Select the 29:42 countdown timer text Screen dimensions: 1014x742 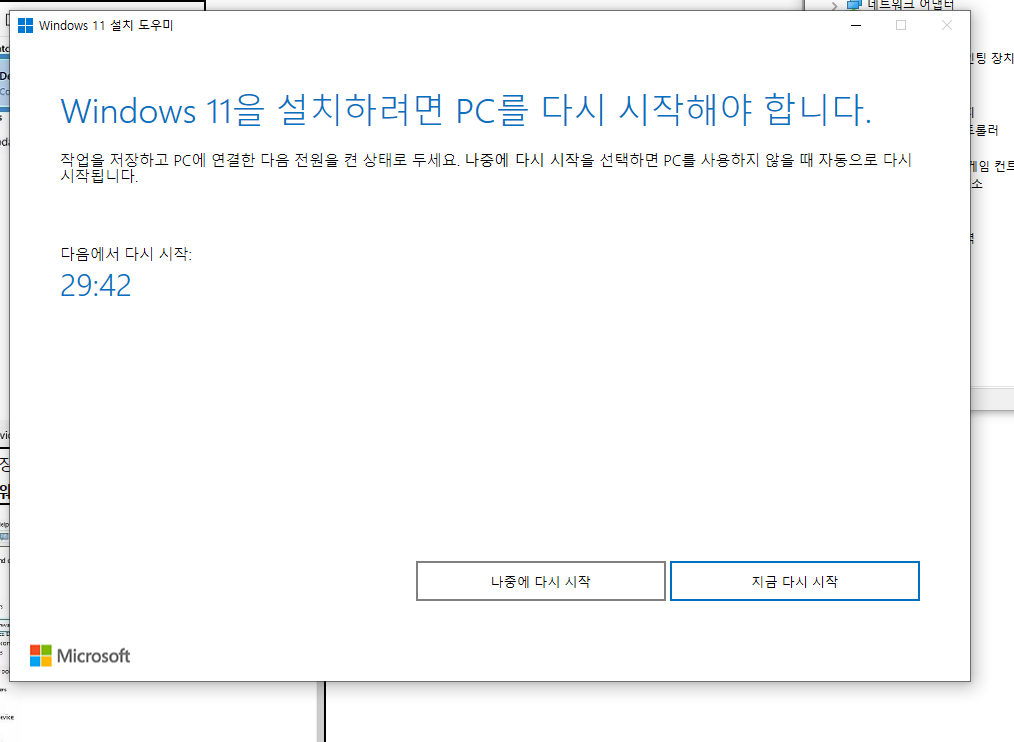pos(96,285)
